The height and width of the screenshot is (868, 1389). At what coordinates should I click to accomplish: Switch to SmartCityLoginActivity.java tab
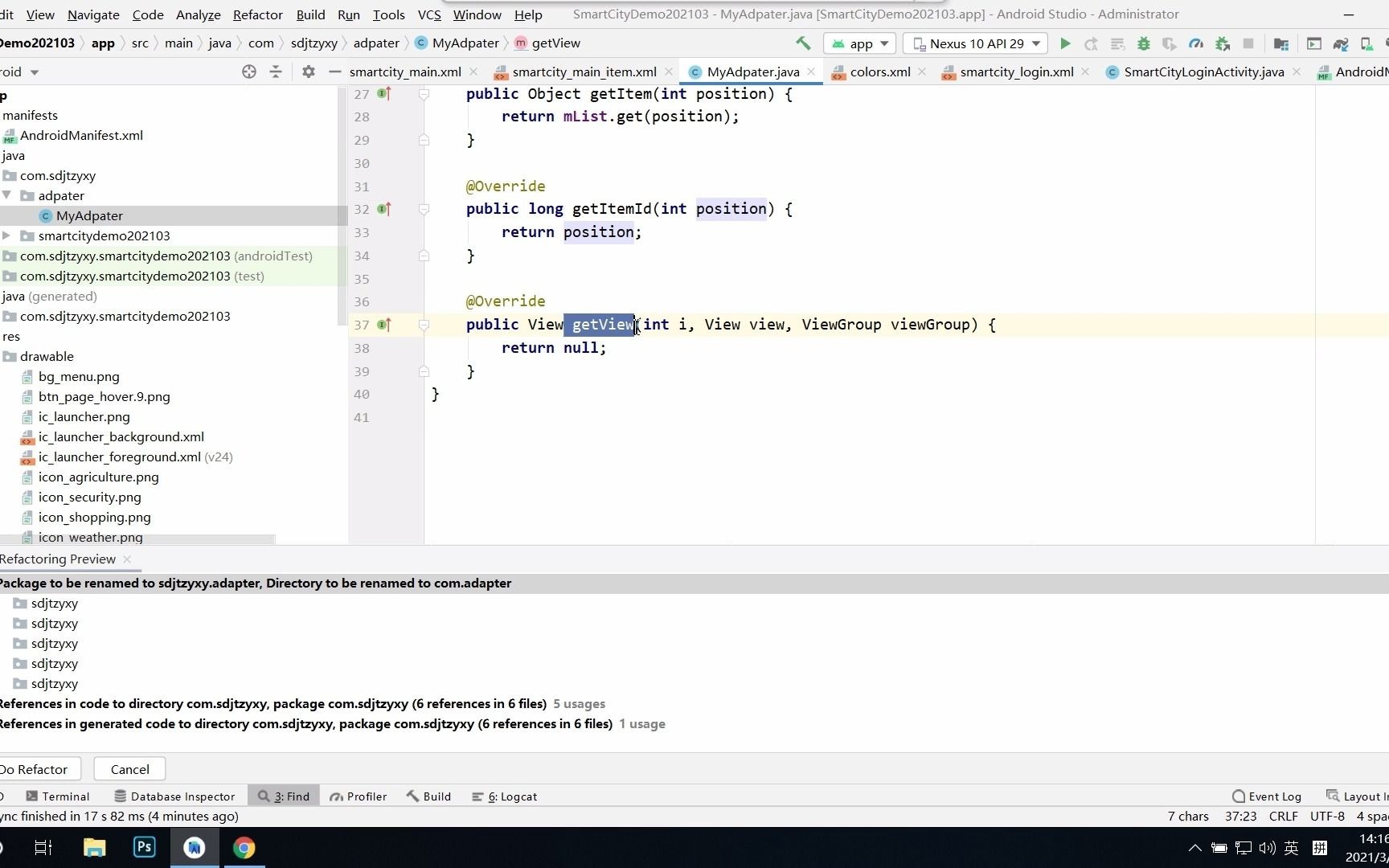point(1203,72)
